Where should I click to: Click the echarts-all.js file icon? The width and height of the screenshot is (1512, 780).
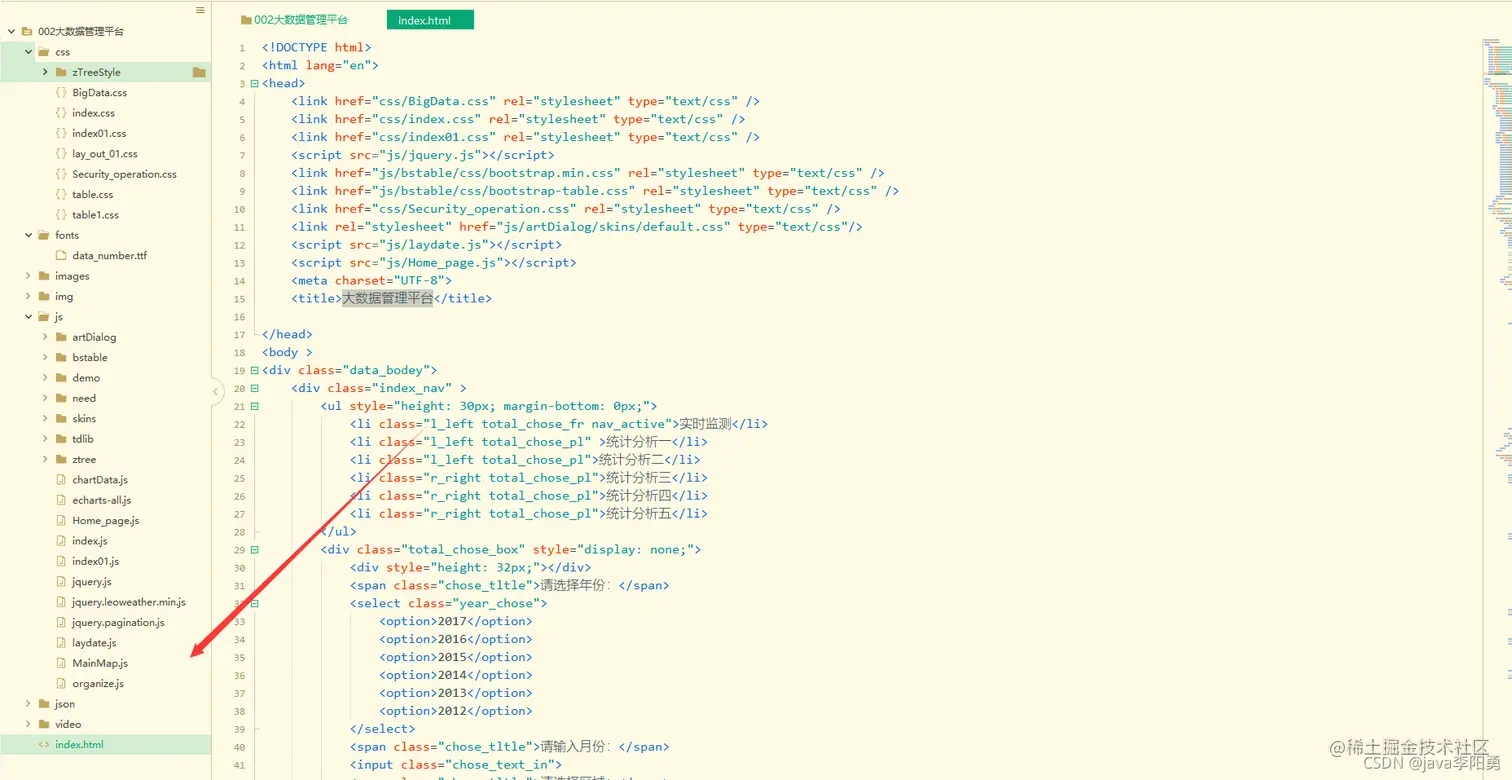[x=62, y=500]
